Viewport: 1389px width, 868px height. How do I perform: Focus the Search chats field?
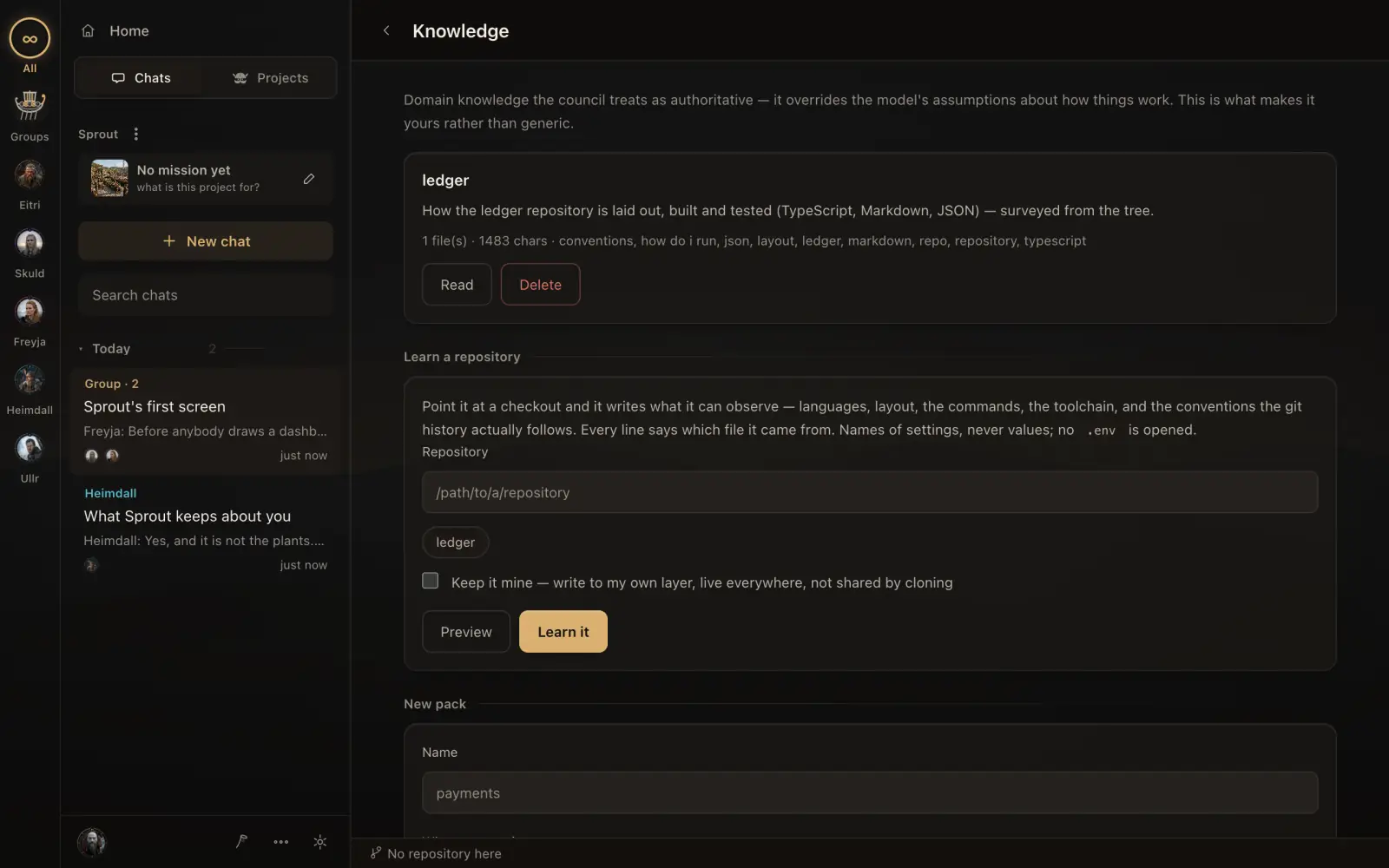tap(206, 295)
